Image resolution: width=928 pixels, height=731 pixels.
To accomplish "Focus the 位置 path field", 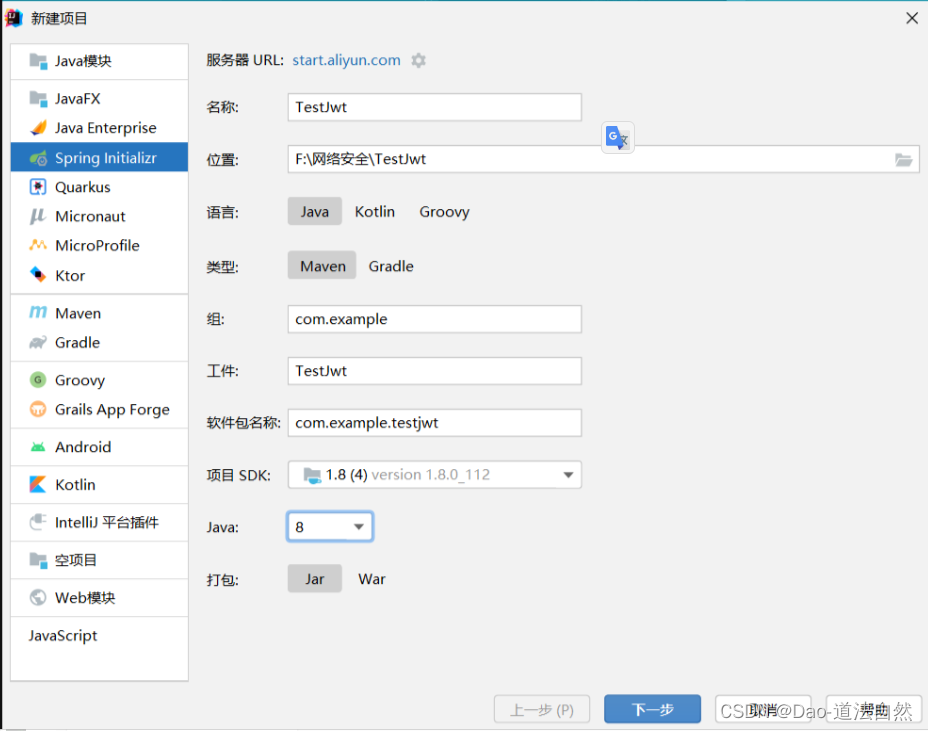I will tap(603, 159).
